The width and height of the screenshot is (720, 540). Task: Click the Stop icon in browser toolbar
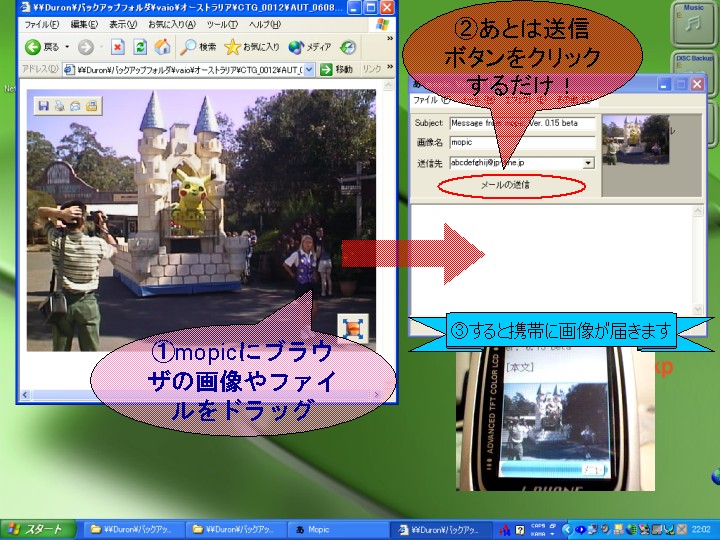point(117,47)
